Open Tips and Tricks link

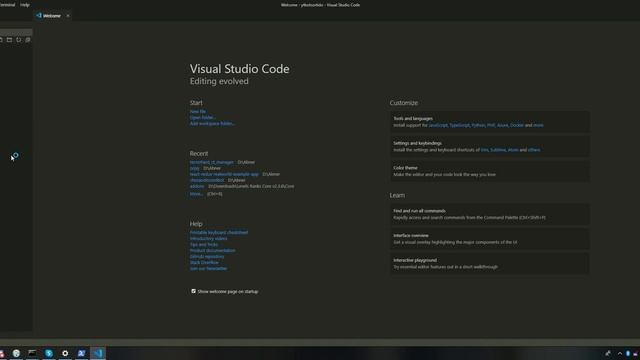pos(204,244)
